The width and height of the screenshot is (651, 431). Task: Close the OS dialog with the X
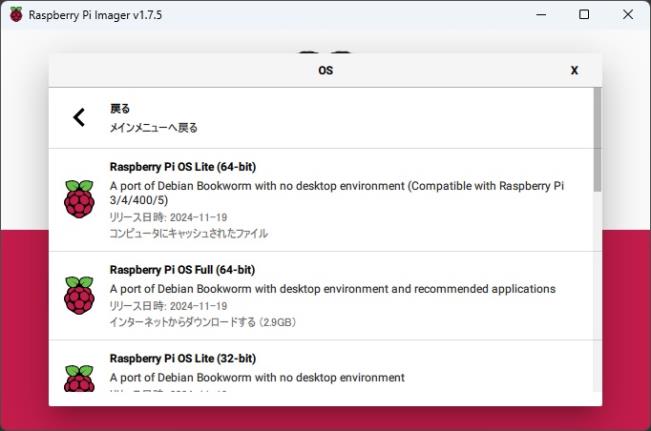tap(574, 70)
